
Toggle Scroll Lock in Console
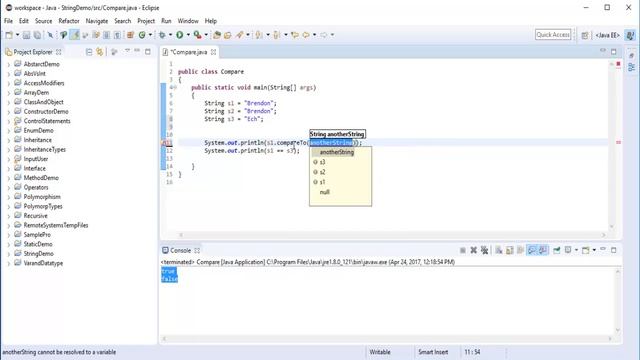510,250
